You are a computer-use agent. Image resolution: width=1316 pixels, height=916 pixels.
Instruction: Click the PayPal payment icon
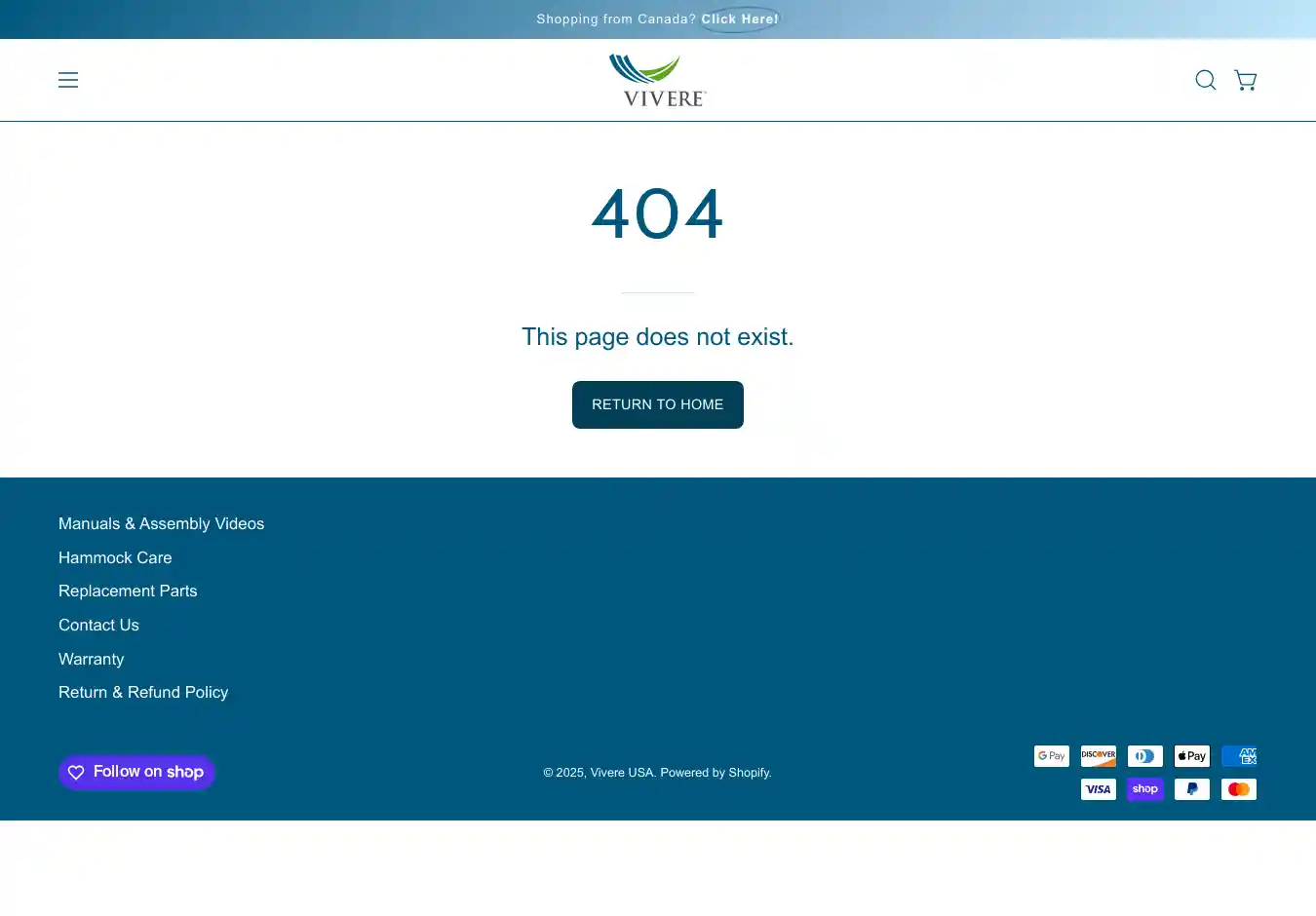point(1191,789)
